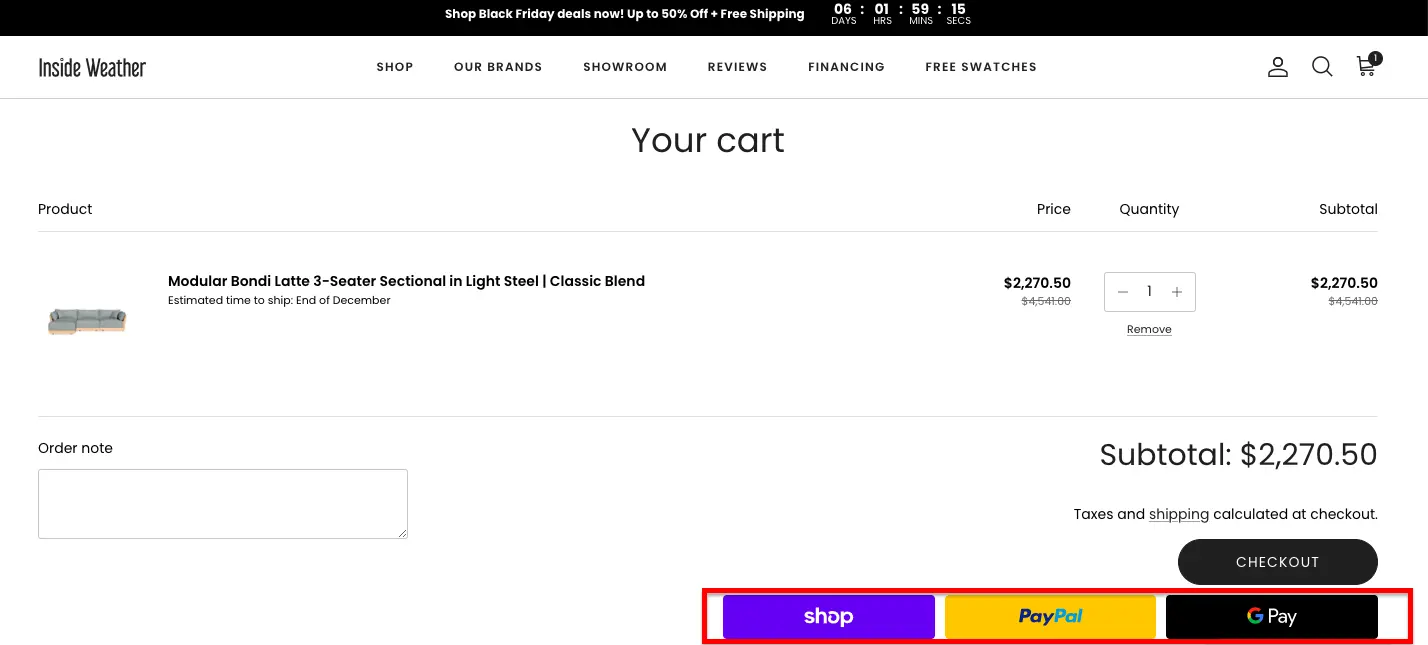
Task: Open the shopping cart icon
Action: (x=1366, y=67)
